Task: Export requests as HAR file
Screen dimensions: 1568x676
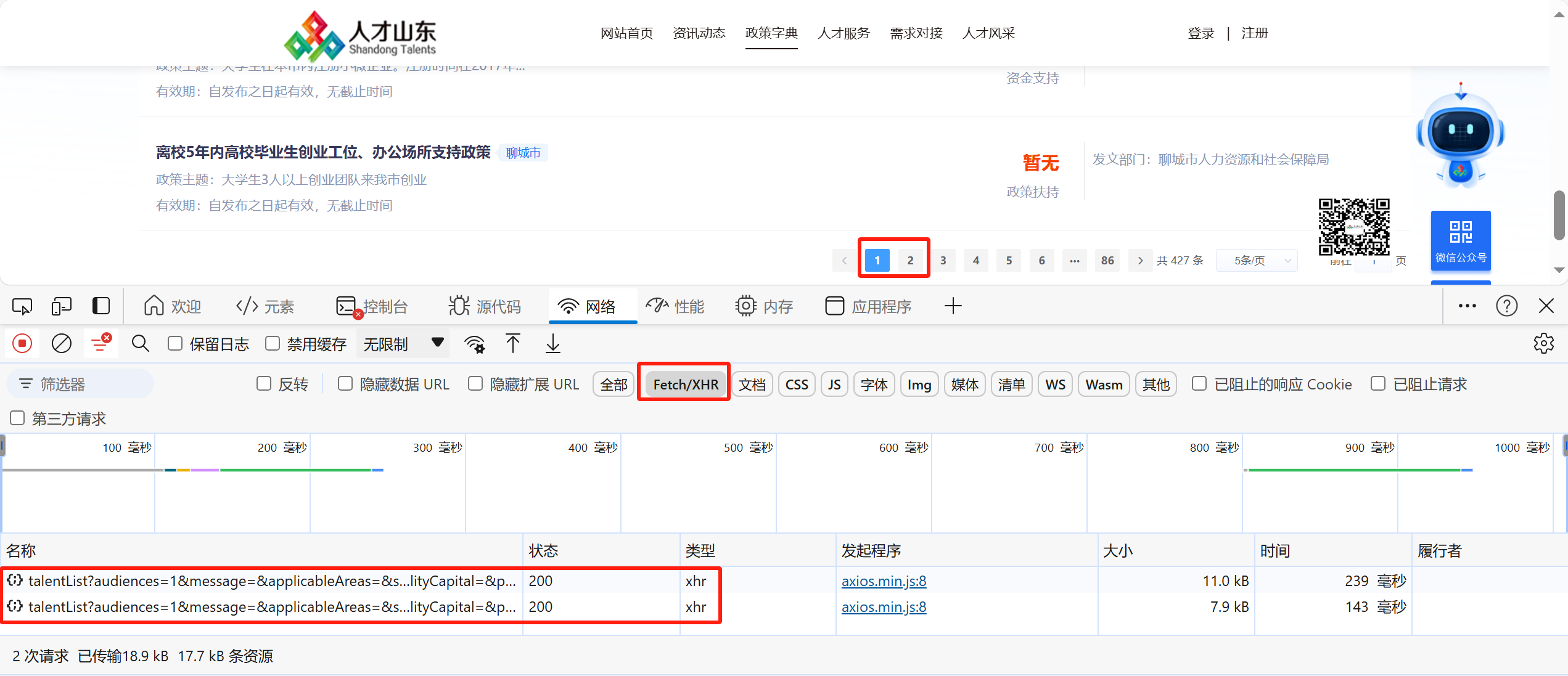Action: point(552,343)
